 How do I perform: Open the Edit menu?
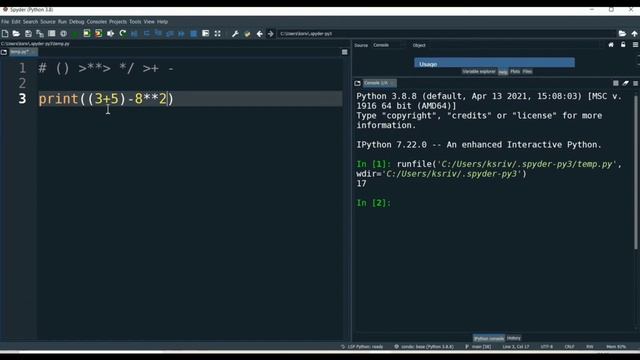16,22
